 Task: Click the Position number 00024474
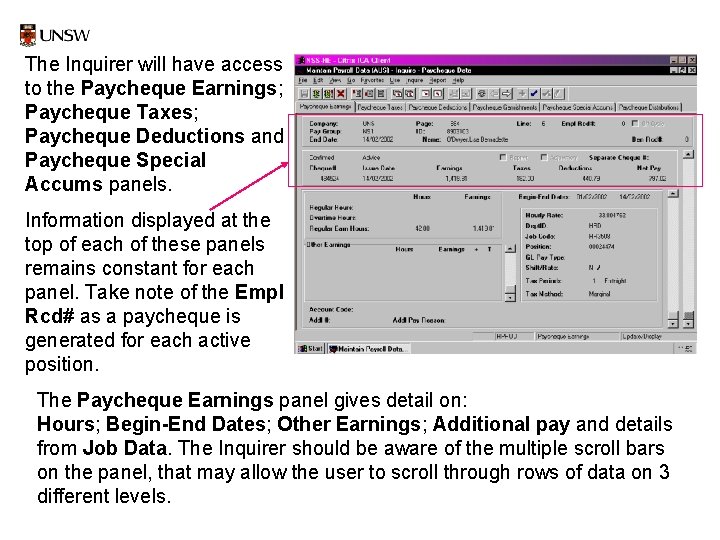(x=601, y=247)
